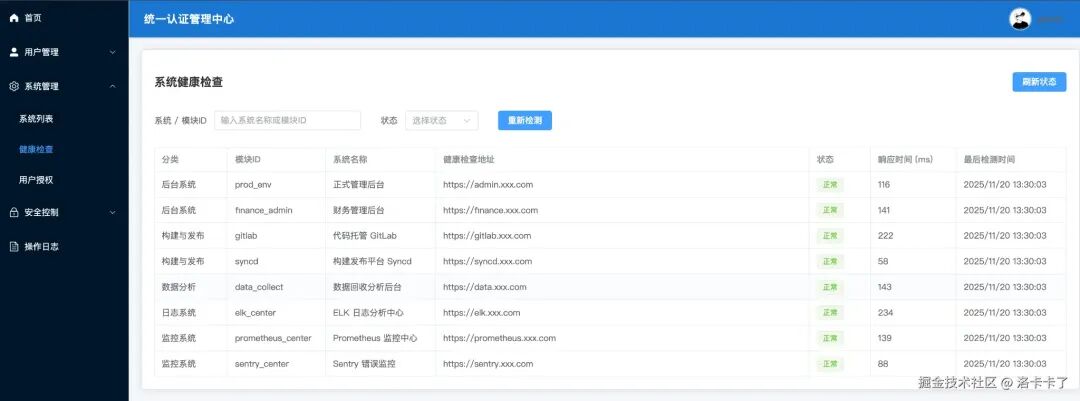This screenshot has height=401, width=1080.
Task: Click the https://admin.xxx.com address
Action: (x=488, y=185)
